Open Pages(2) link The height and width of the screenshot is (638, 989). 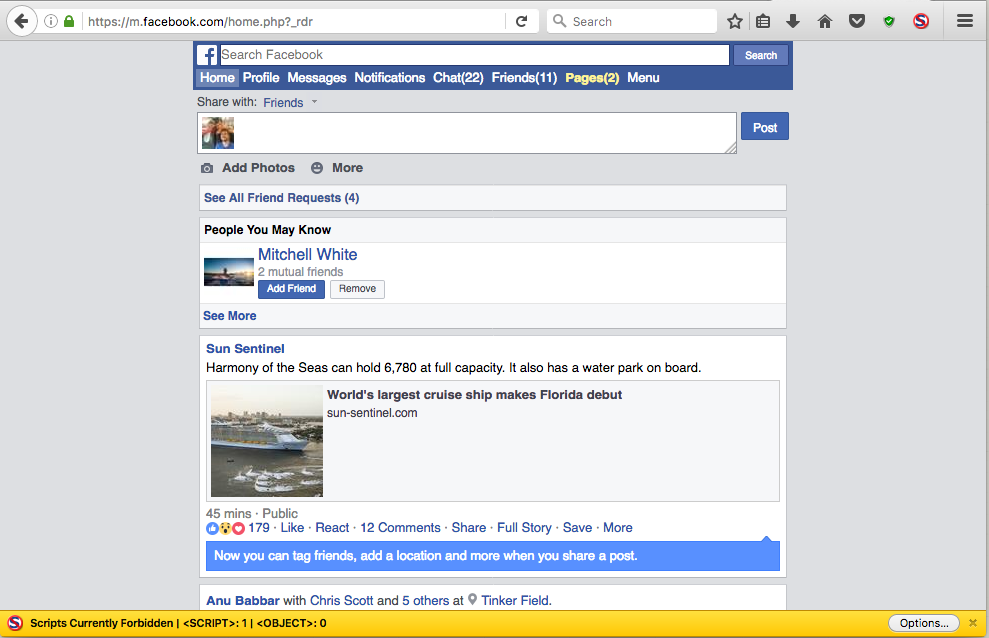coord(592,78)
